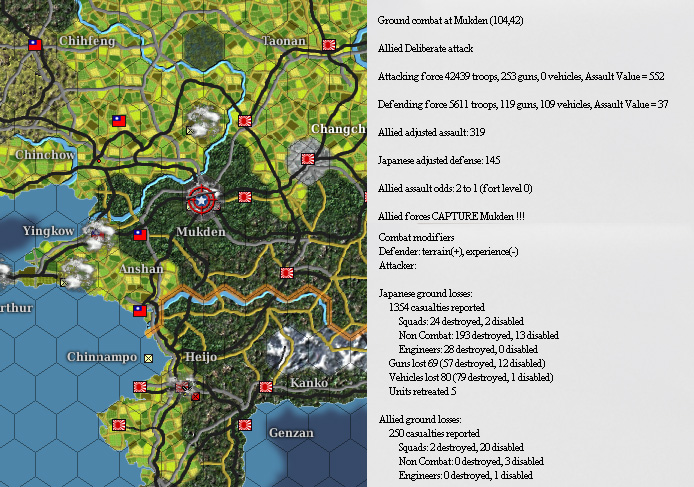Image resolution: width=694 pixels, height=487 pixels.
Task: Click the 'Guns lost 69' line
Action: click(467, 363)
